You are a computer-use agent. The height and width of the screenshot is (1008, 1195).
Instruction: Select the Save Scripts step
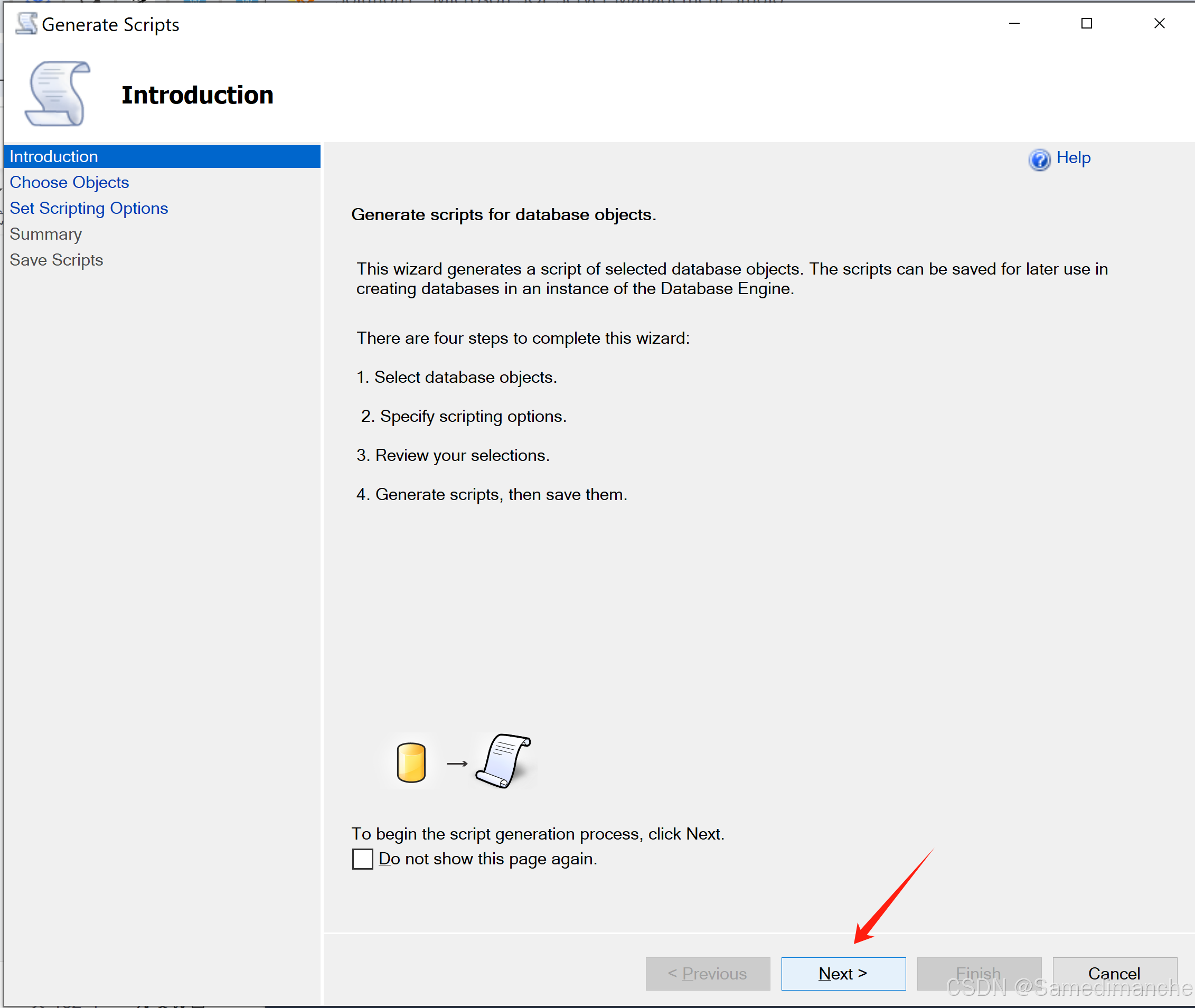point(56,260)
